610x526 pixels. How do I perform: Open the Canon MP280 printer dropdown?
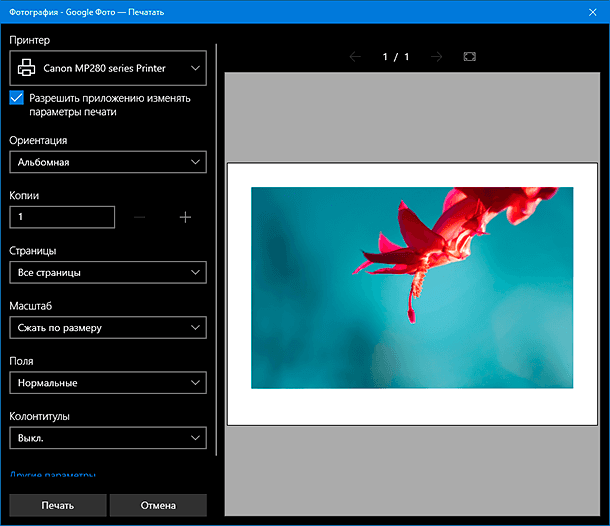click(108, 68)
